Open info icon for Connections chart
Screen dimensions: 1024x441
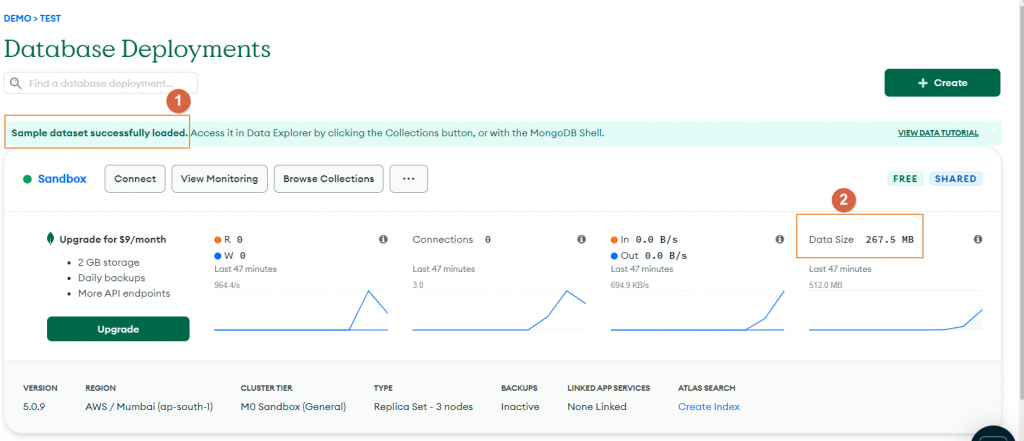(581, 240)
